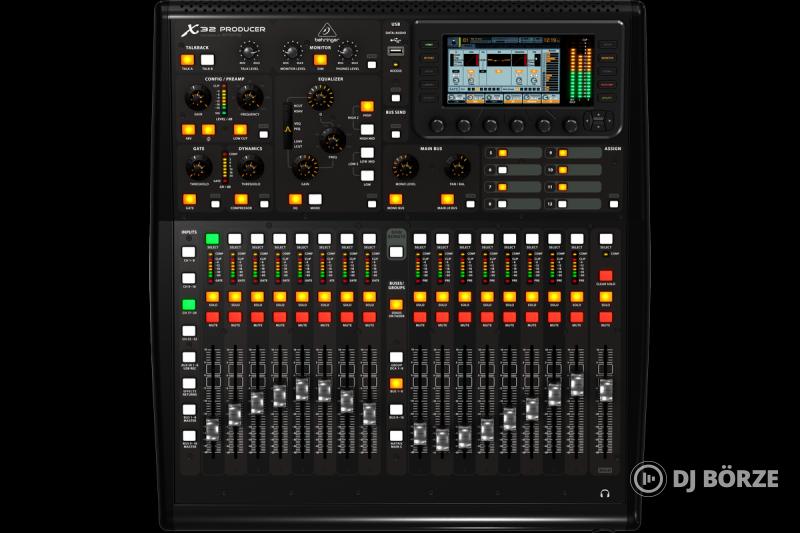The width and height of the screenshot is (800, 533).
Task: Click the DYNAMICS threshold knob
Action: coord(251,167)
